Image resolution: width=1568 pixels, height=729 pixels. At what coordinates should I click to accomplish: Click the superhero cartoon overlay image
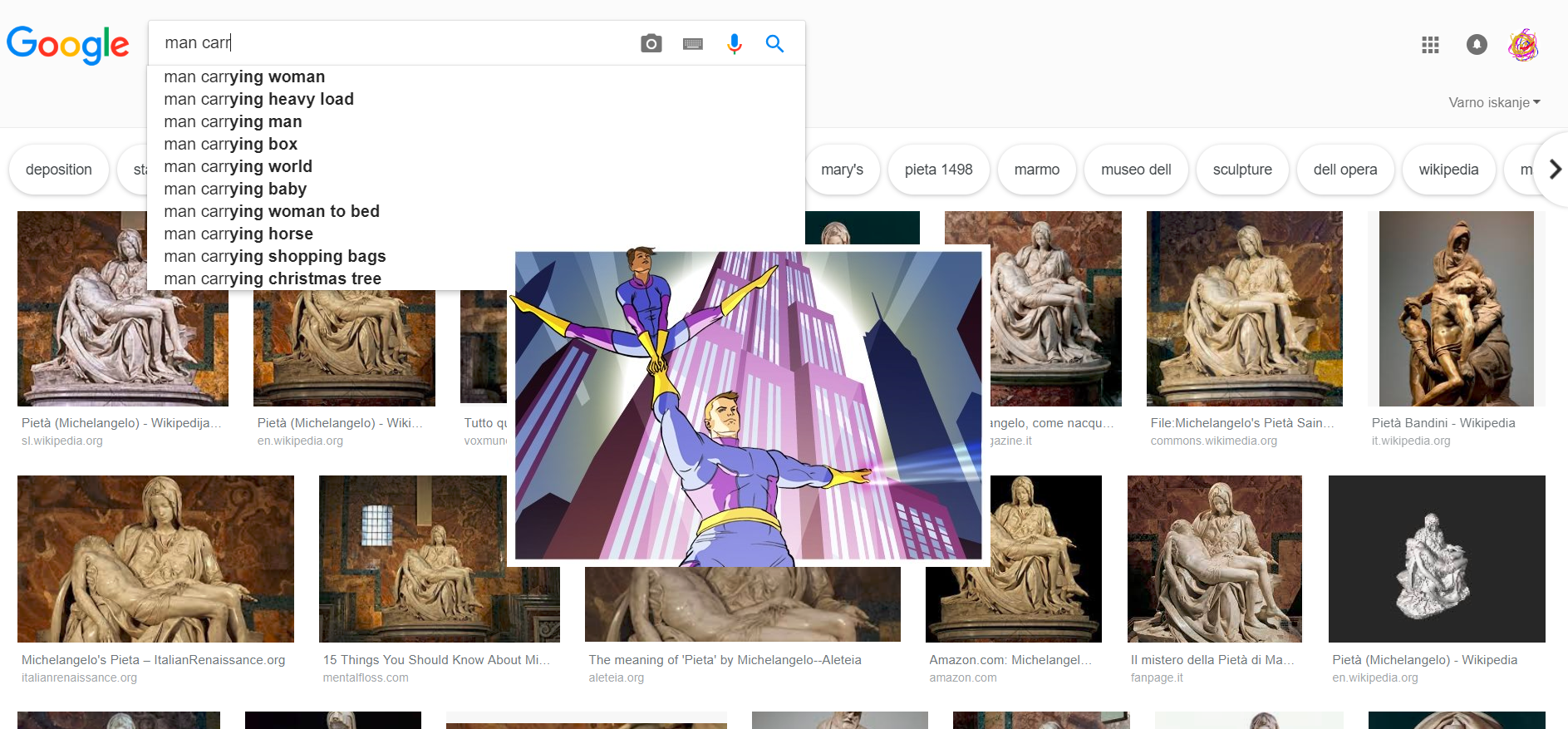pyautogui.click(x=748, y=406)
